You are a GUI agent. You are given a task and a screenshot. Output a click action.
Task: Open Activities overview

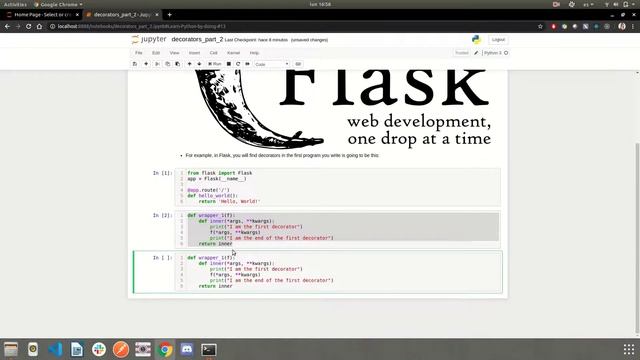(x=15, y=4)
